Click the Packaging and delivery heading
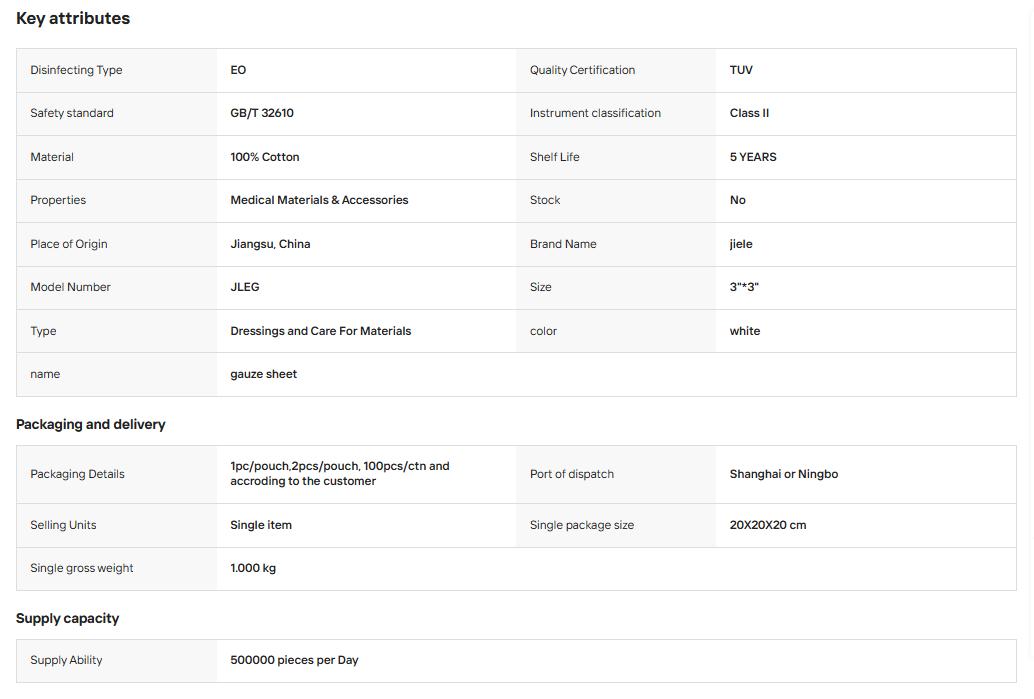Screen dimensions: 1034x699 click(90, 425)
